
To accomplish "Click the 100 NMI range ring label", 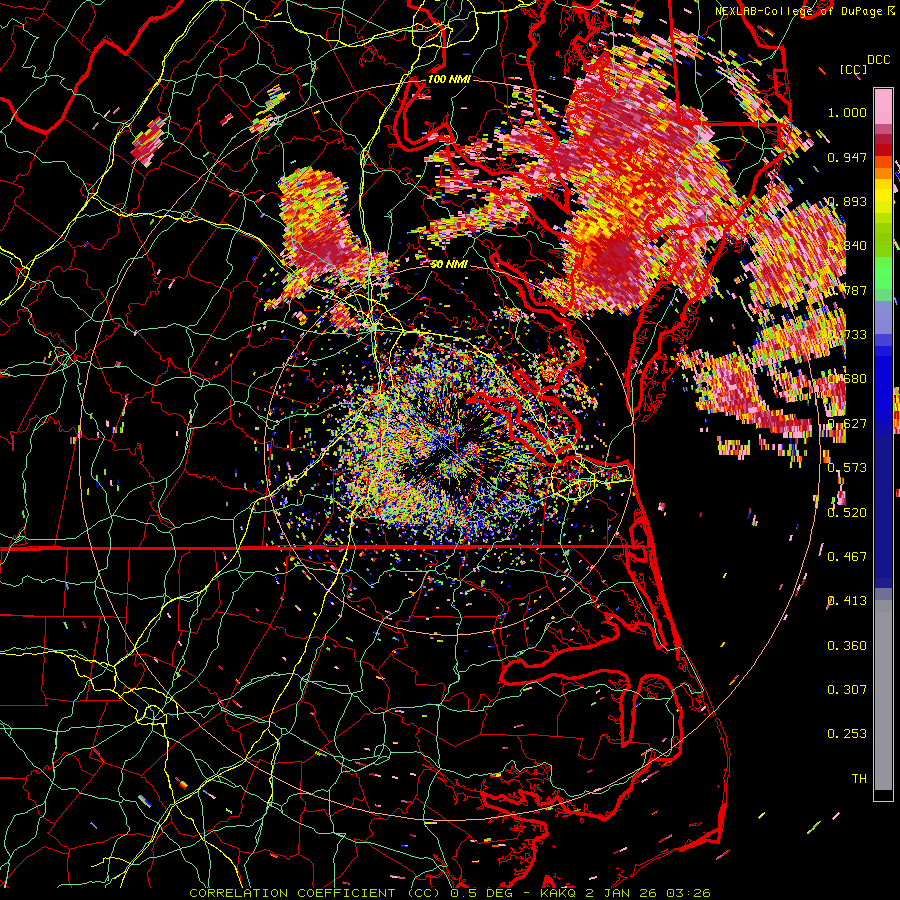I will 449,79.
